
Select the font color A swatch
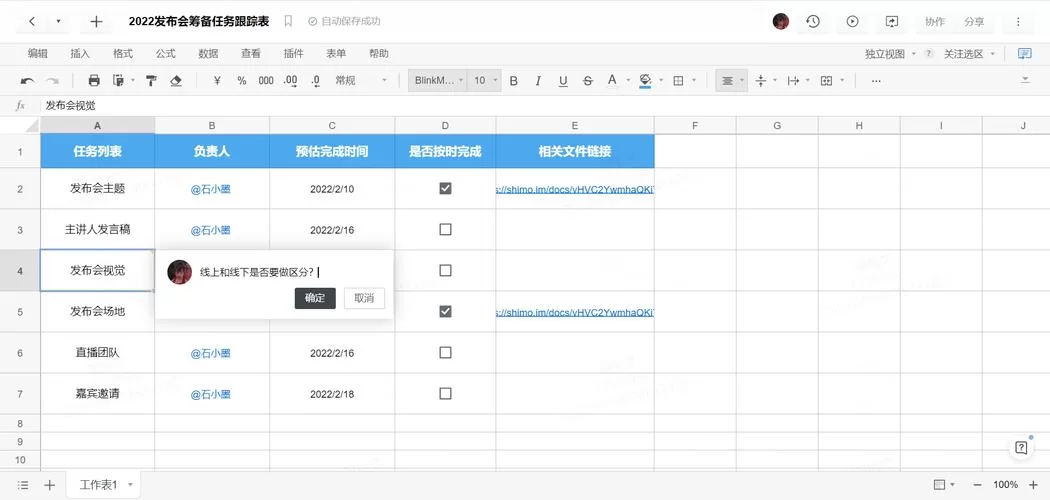coord(611,80)
